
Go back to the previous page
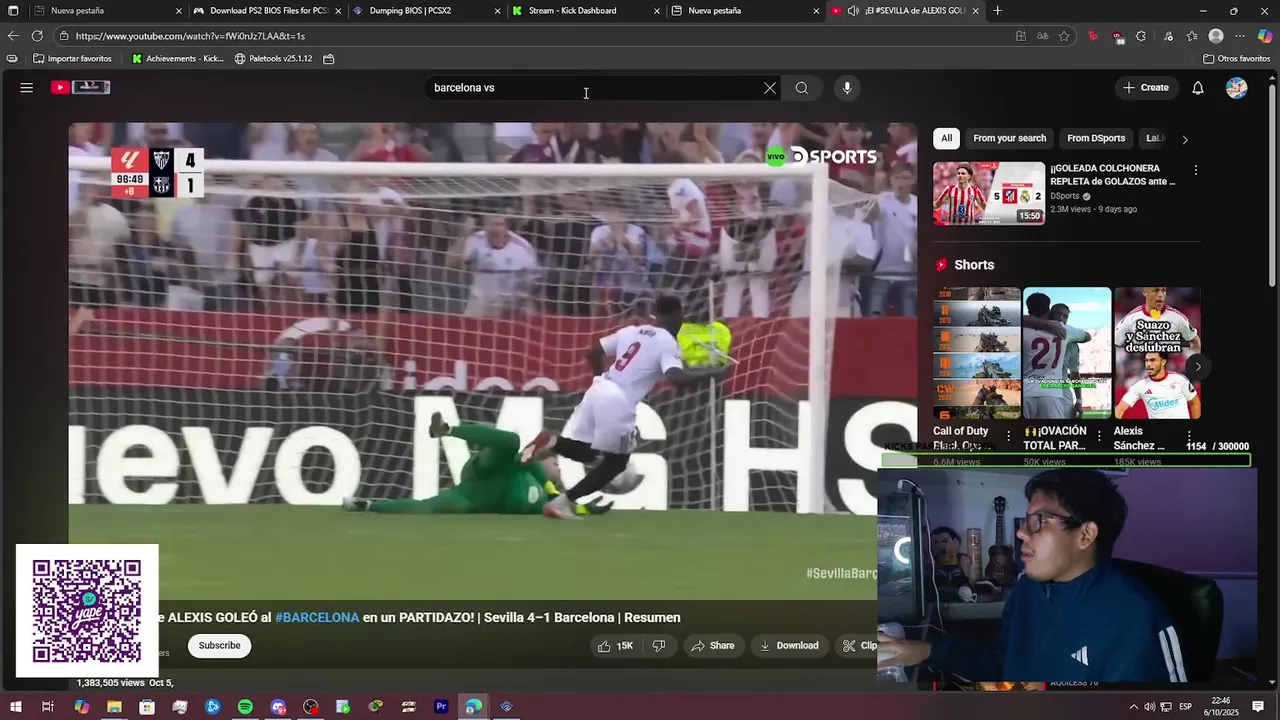click(12, 36)
